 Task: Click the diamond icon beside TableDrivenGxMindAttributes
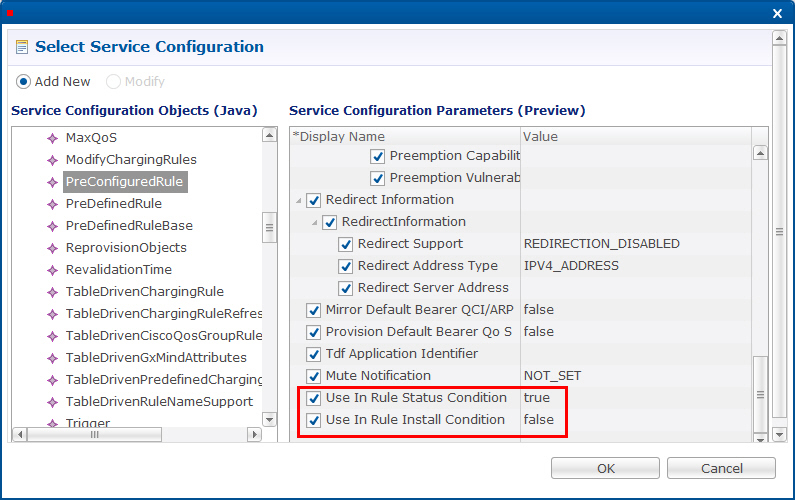click(x=52, y=358)
